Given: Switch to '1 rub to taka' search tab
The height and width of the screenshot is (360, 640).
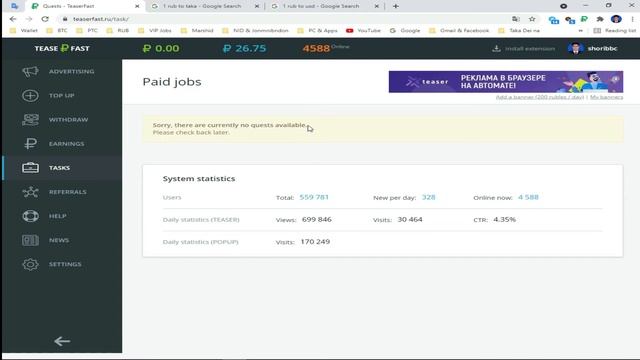Looking at the screenshot, I should pos(202,6).
